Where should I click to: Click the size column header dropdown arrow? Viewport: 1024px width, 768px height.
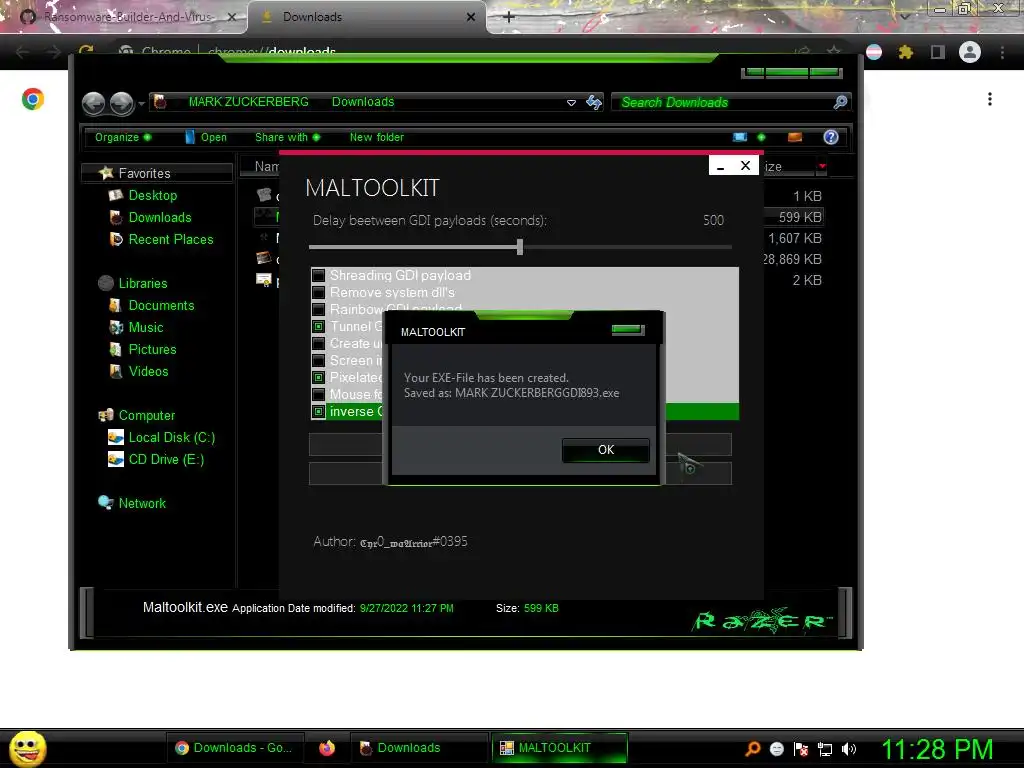pyautogui.click(x=822, y=167)
